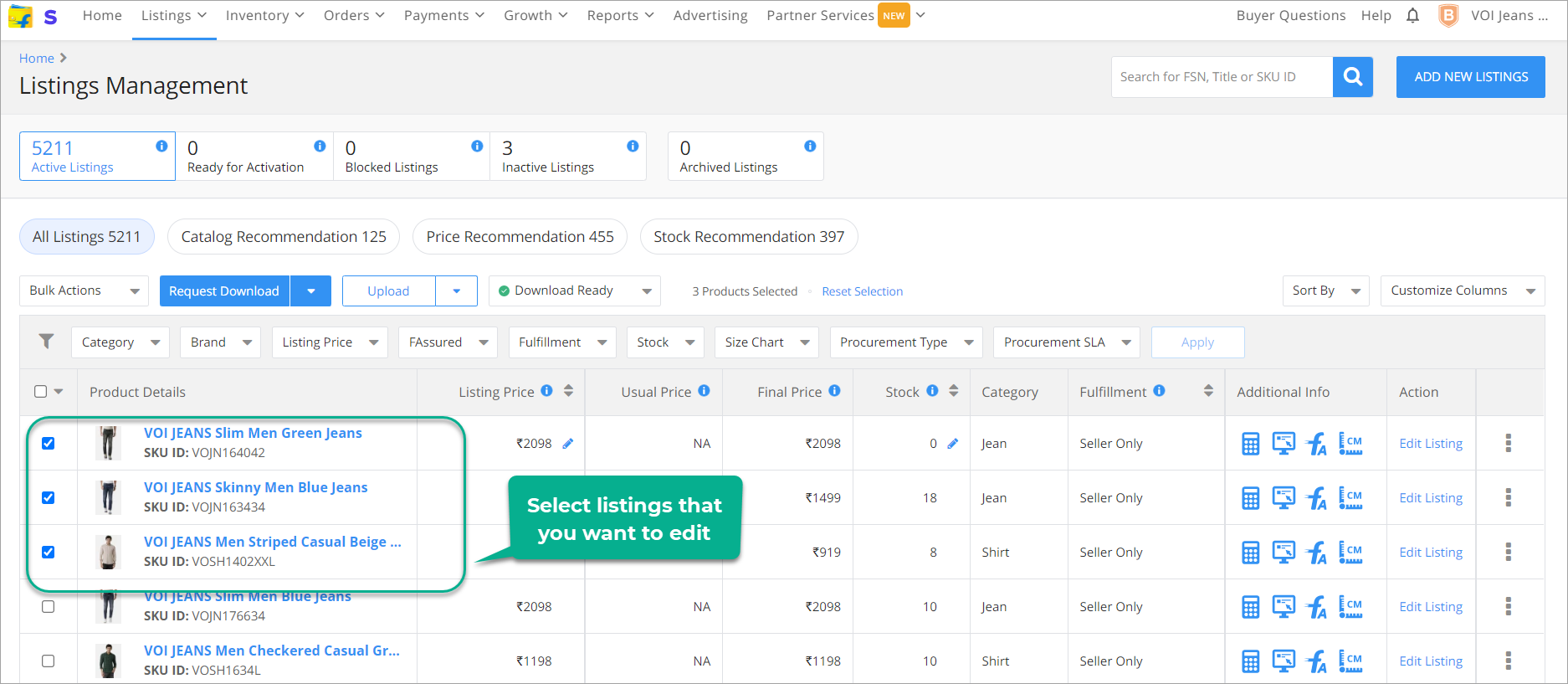Screen dimensions: 1568x684
Task: Edit stock pencil for Green Jeans row
Action: (952, 444)
